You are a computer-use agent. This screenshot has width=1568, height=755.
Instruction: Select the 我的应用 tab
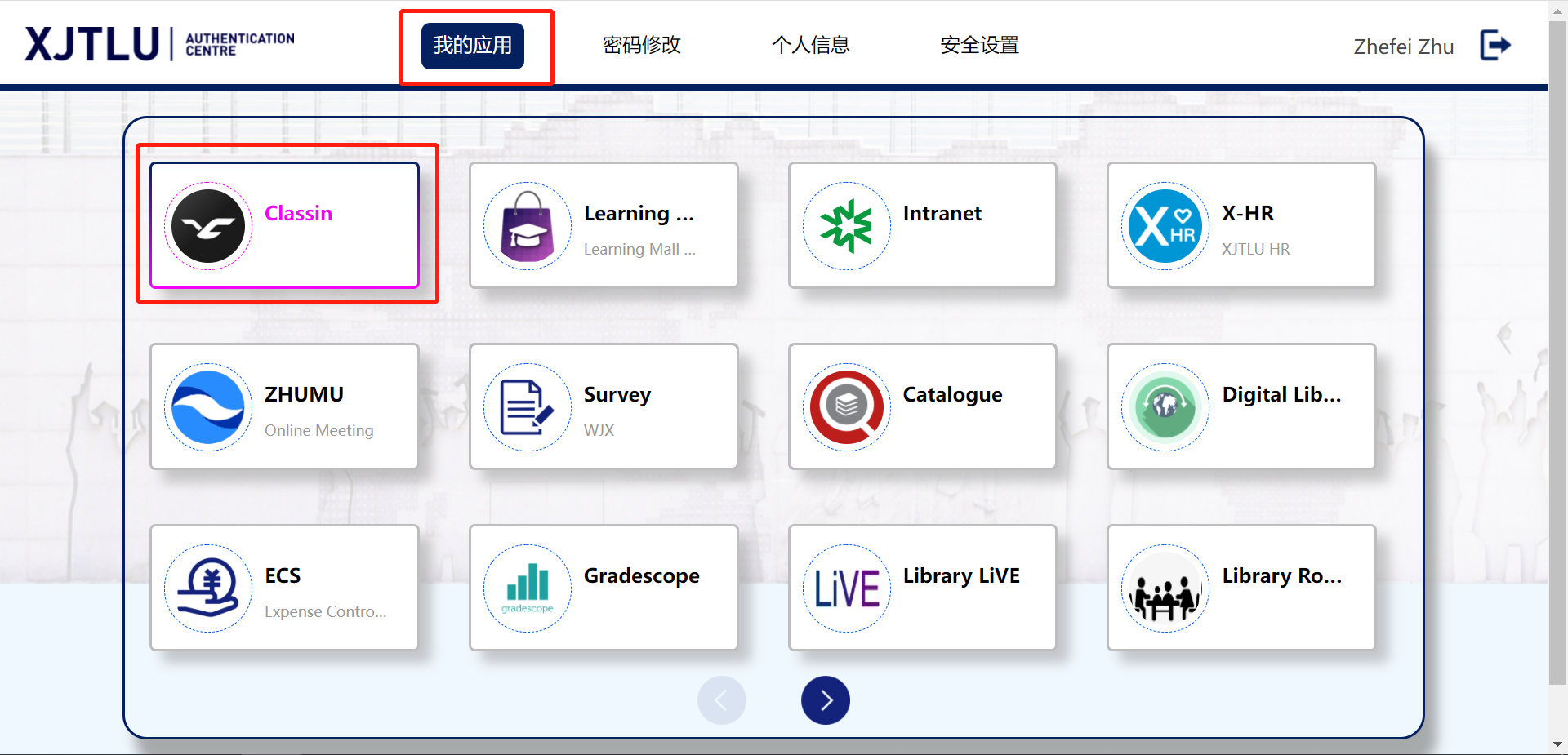pyautogui.click(x=473, y=46)
